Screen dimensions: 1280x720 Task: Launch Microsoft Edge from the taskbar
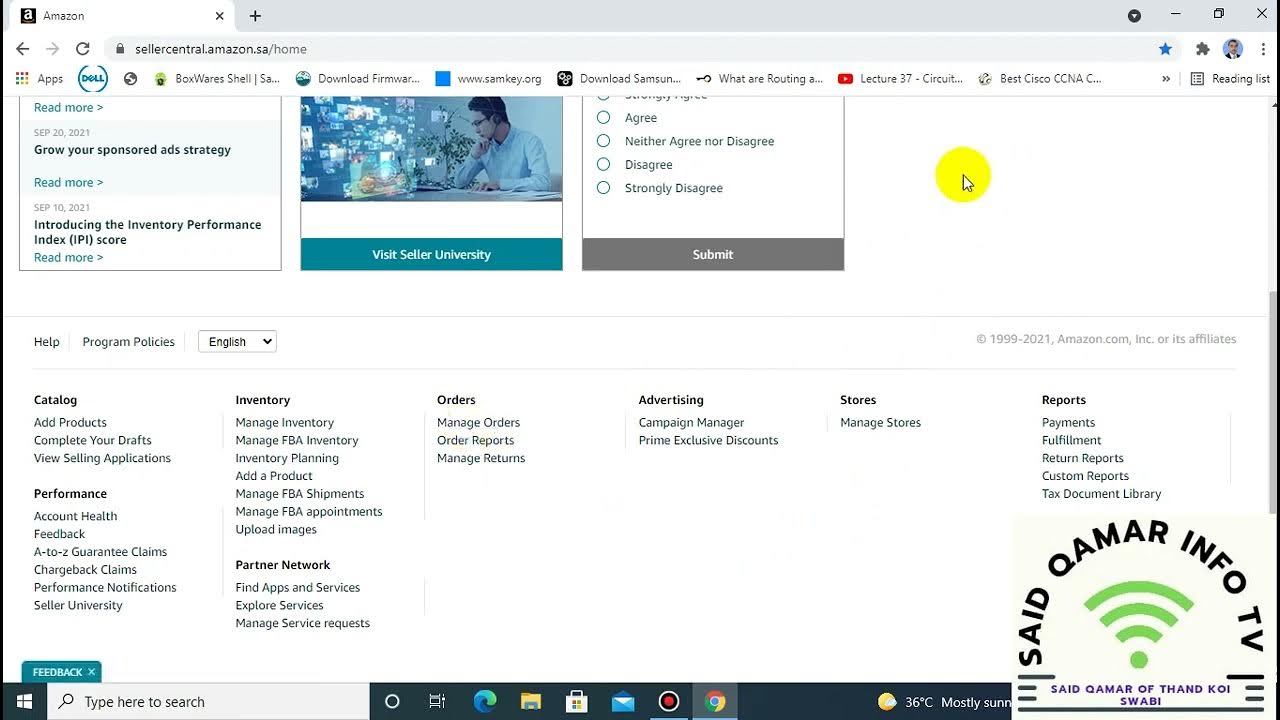[484, 701]
